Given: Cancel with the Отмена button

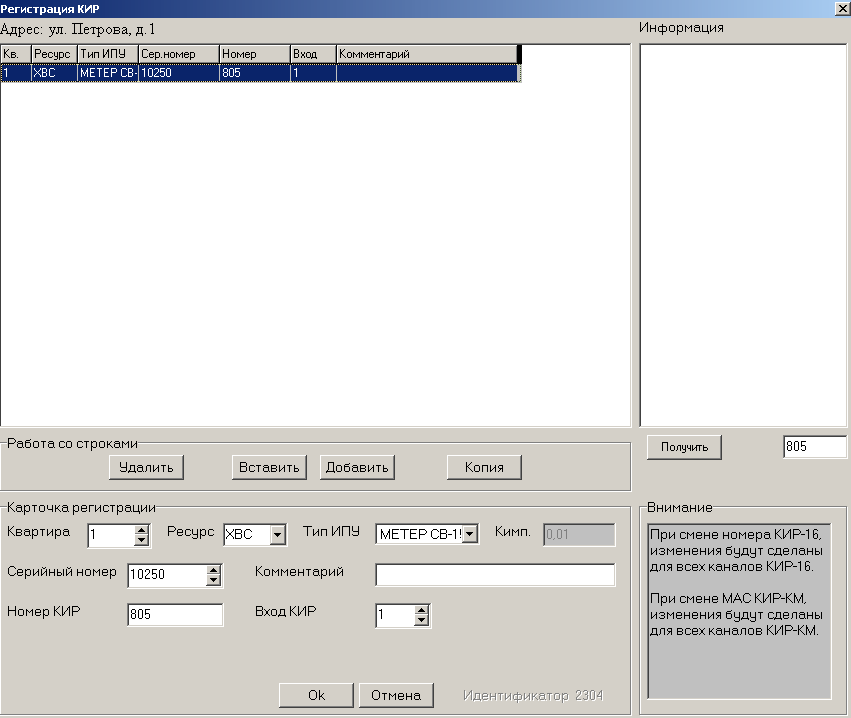Looking at the screenshot, I should pyautogui.click(x=395, y=695).
